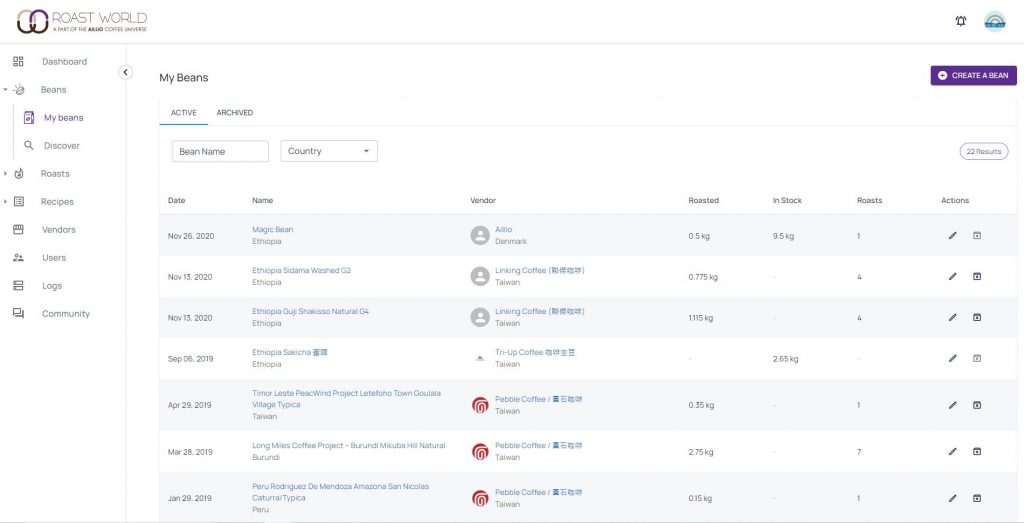Viewport: 1024px width, 523px height.
Task: Click the Vendors icon in sidebar
Action: (x=18, y=230)
